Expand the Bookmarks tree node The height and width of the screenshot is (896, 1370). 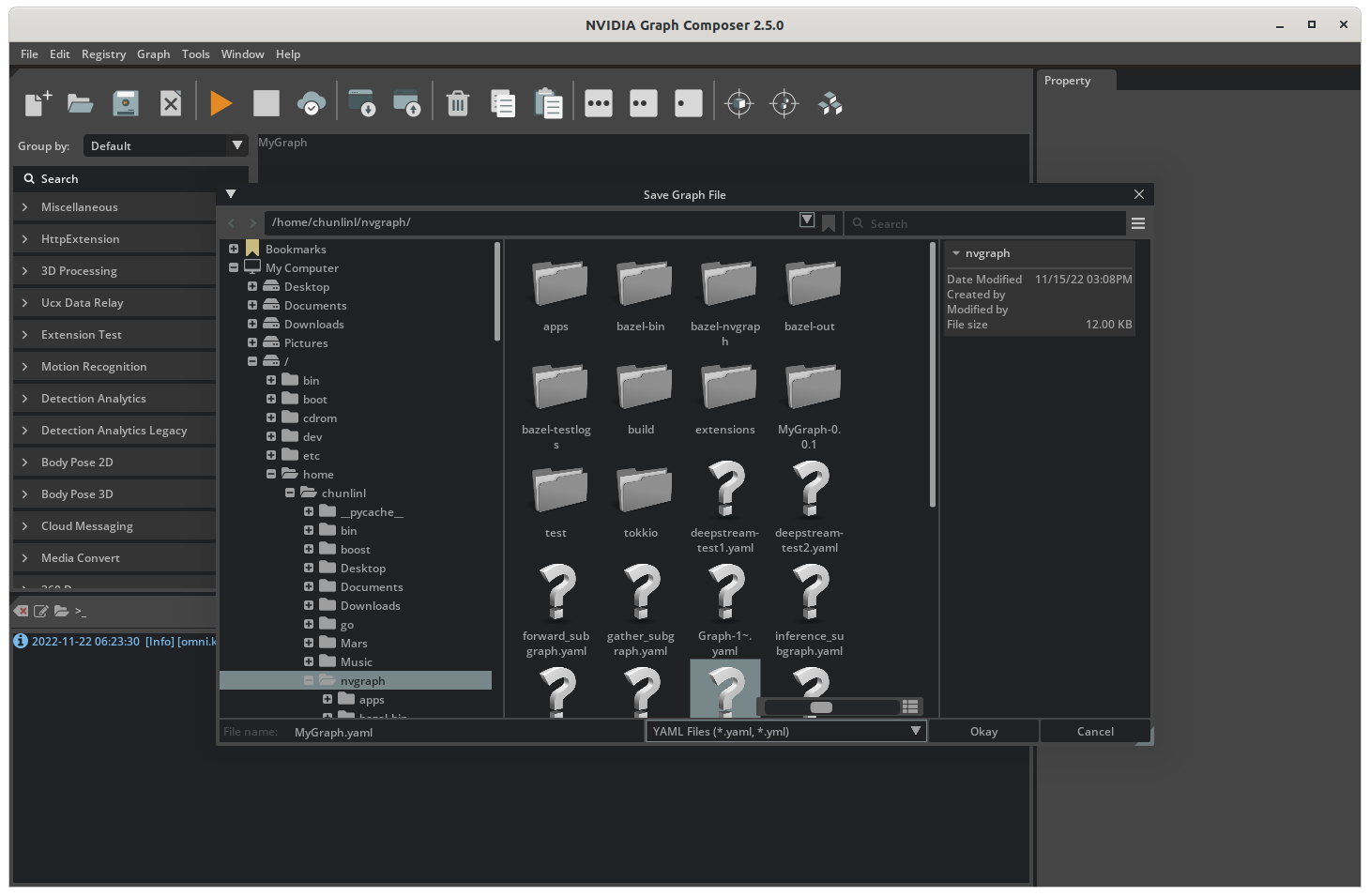(234, 249)
